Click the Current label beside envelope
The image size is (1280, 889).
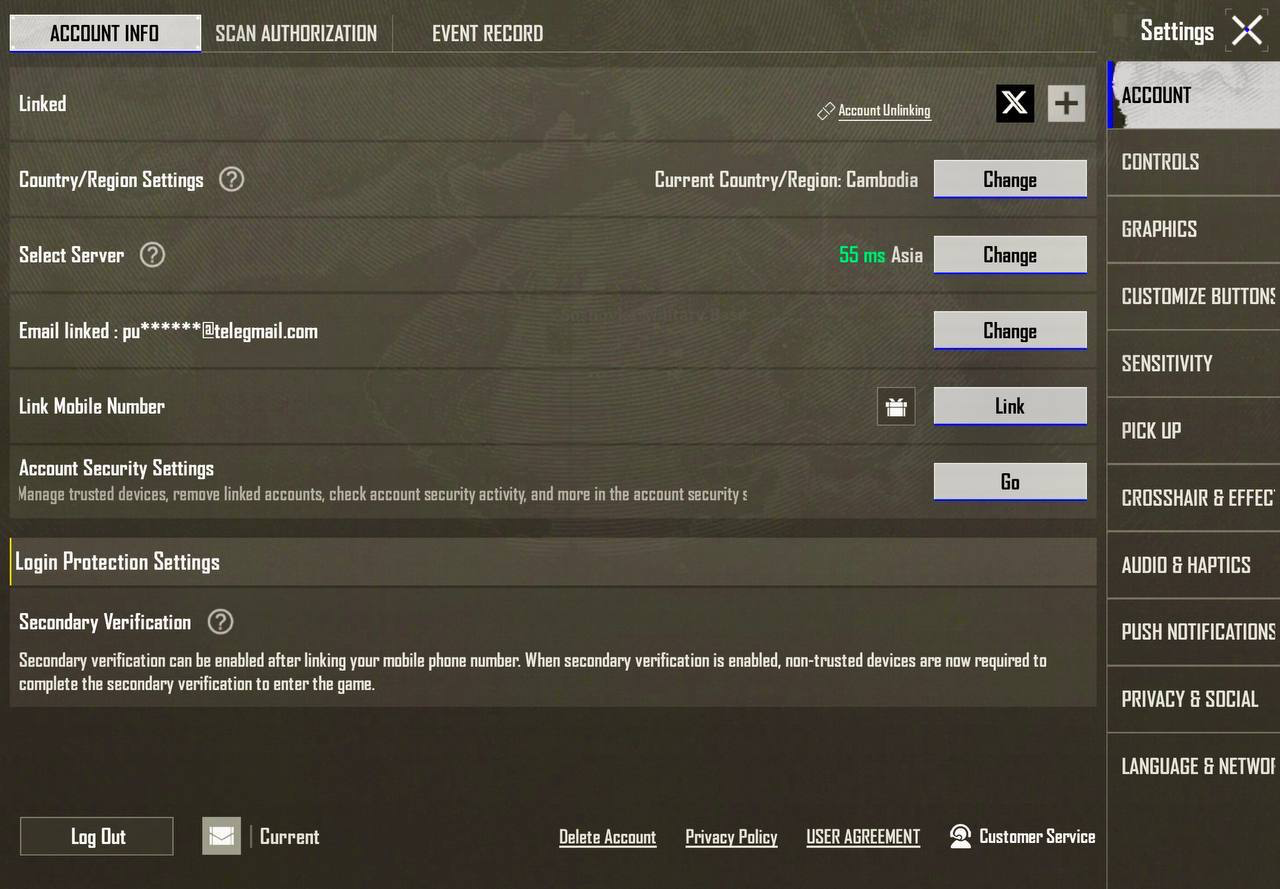click(x=290, y=837)
